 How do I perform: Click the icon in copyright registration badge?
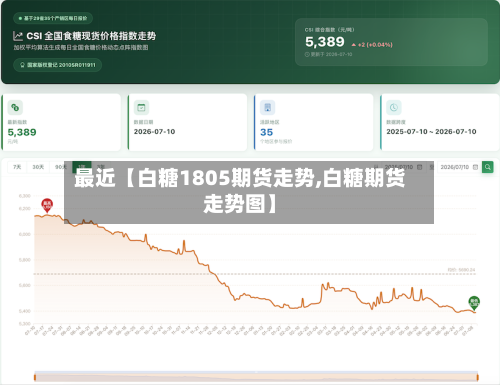[22, 65]
